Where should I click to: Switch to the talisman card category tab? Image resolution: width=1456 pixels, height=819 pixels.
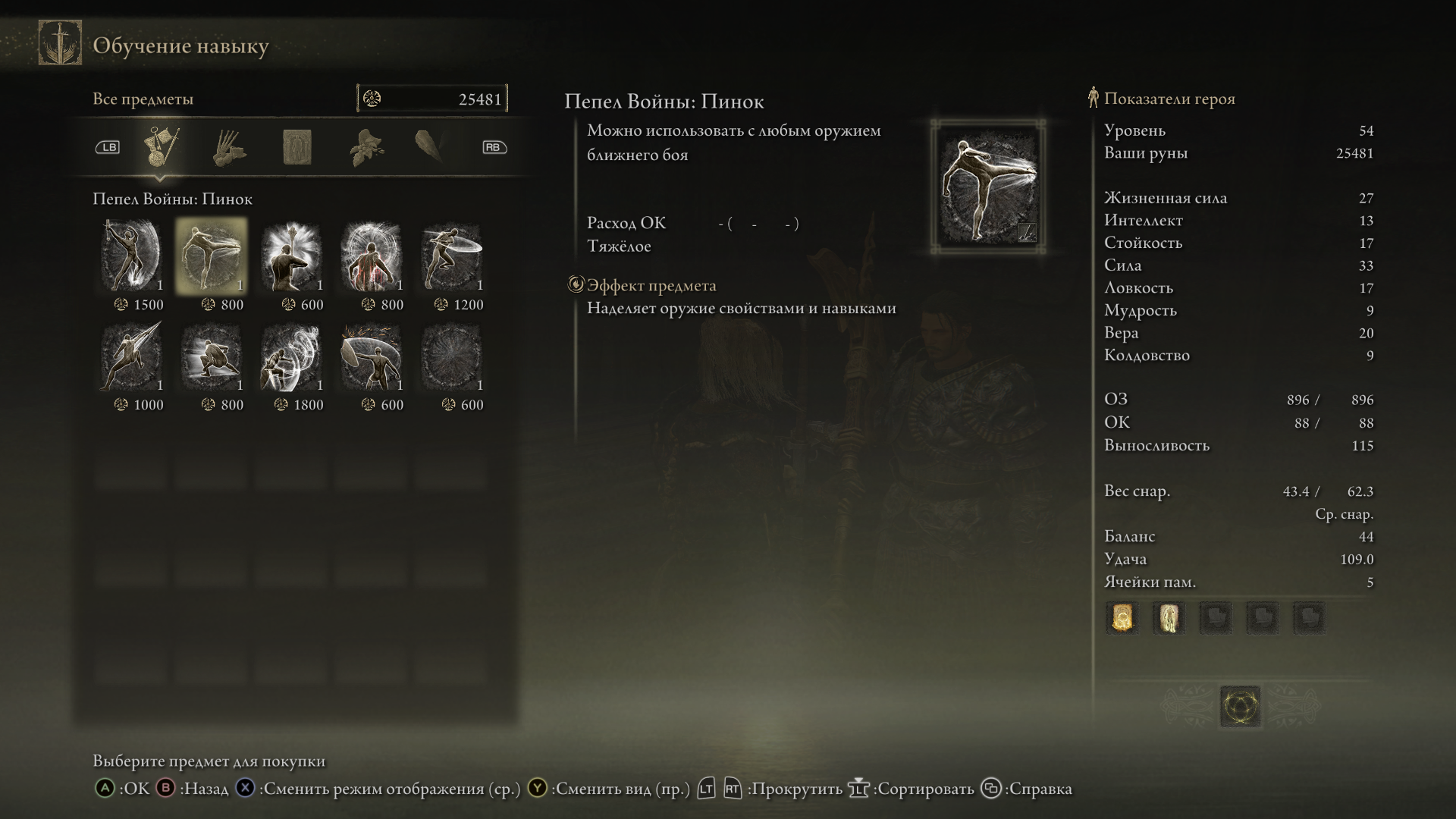coord(297,147)
